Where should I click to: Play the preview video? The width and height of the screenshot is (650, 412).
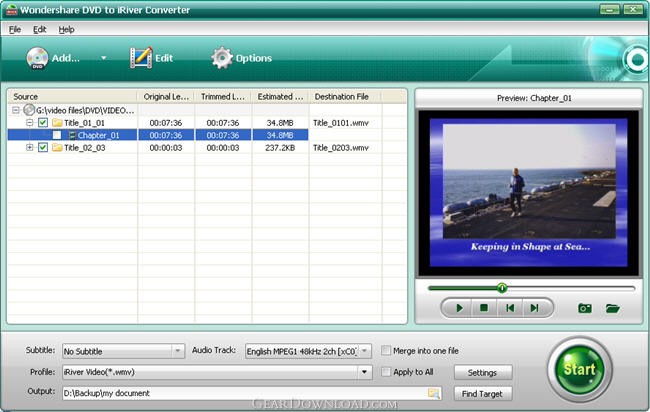459,308
